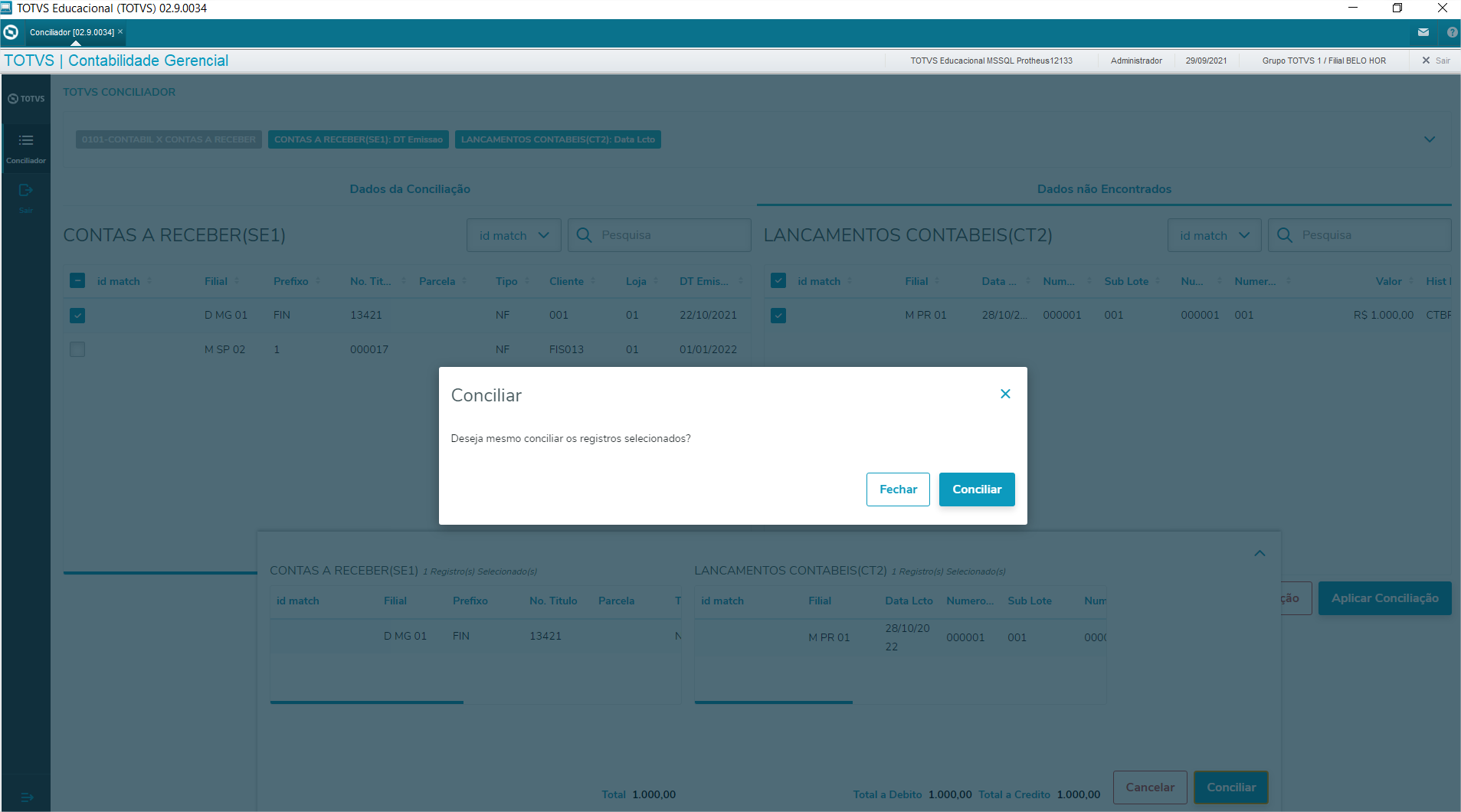Click the search magnifier in the CONTAS A RECEBER panel
The height and width of the screenshot is (812, 1461).
pos(584,235)
